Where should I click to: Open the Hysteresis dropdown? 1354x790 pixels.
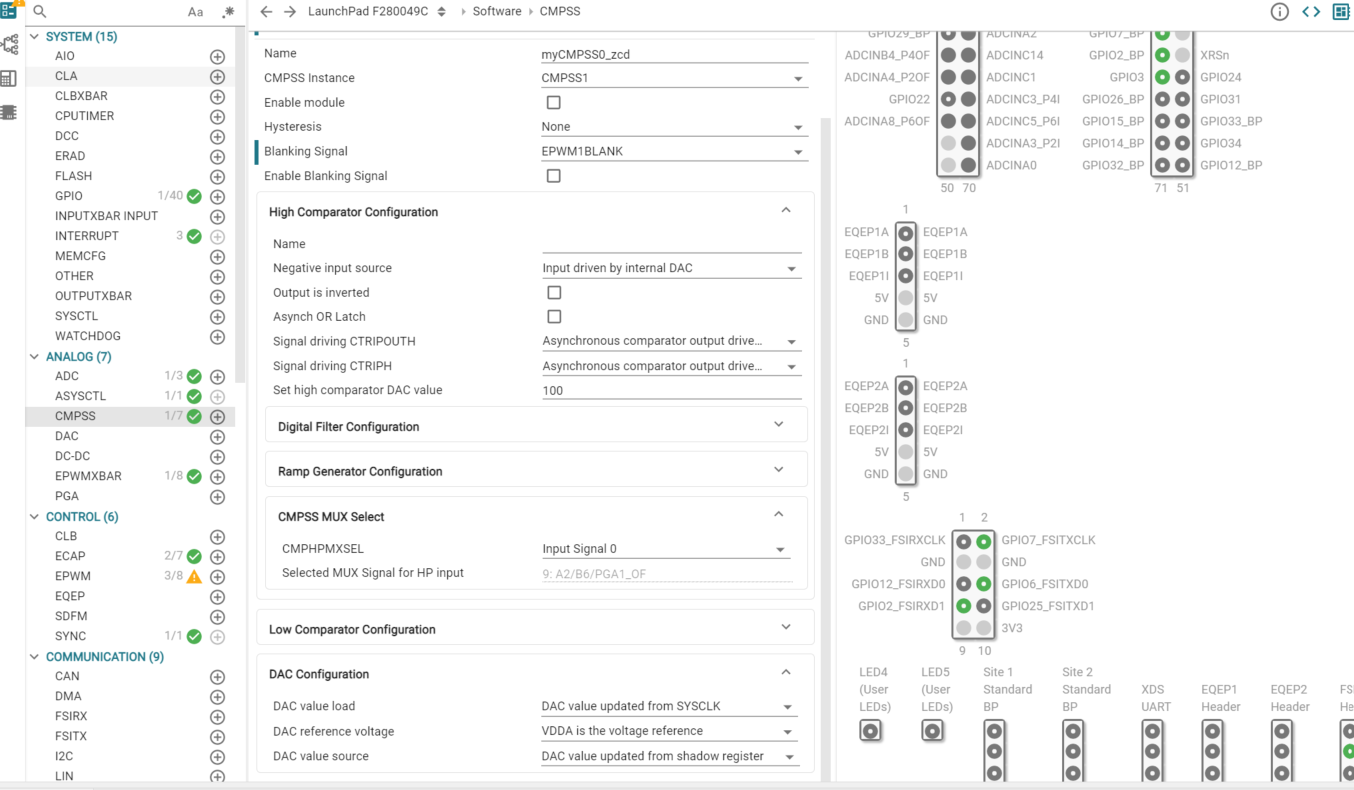(x=673, y=127)
